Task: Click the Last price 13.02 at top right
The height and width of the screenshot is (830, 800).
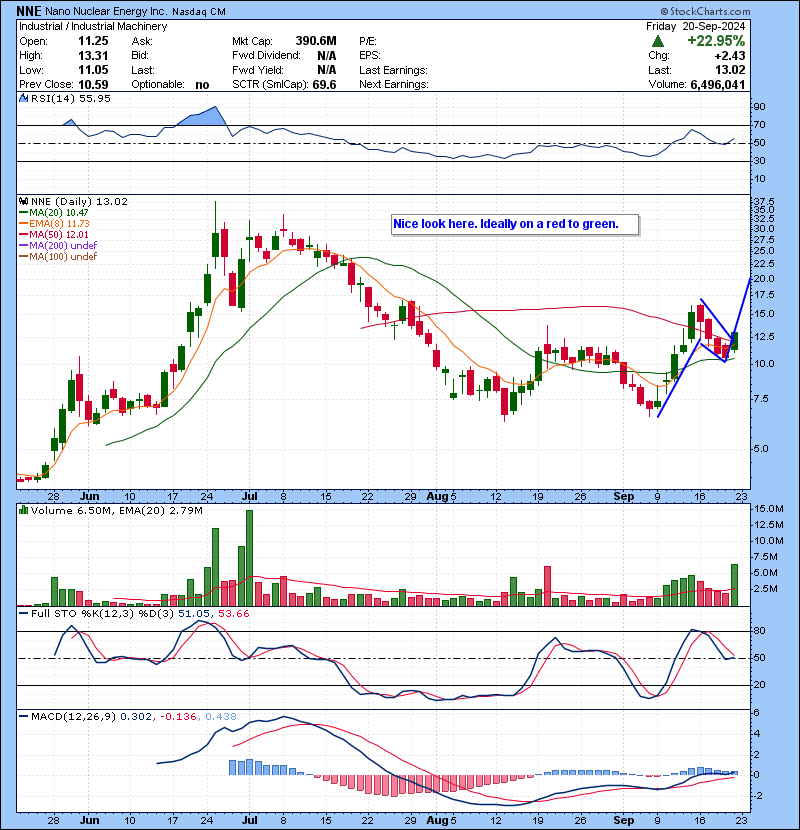Action: pyautogui.click(x=731, y=70)
